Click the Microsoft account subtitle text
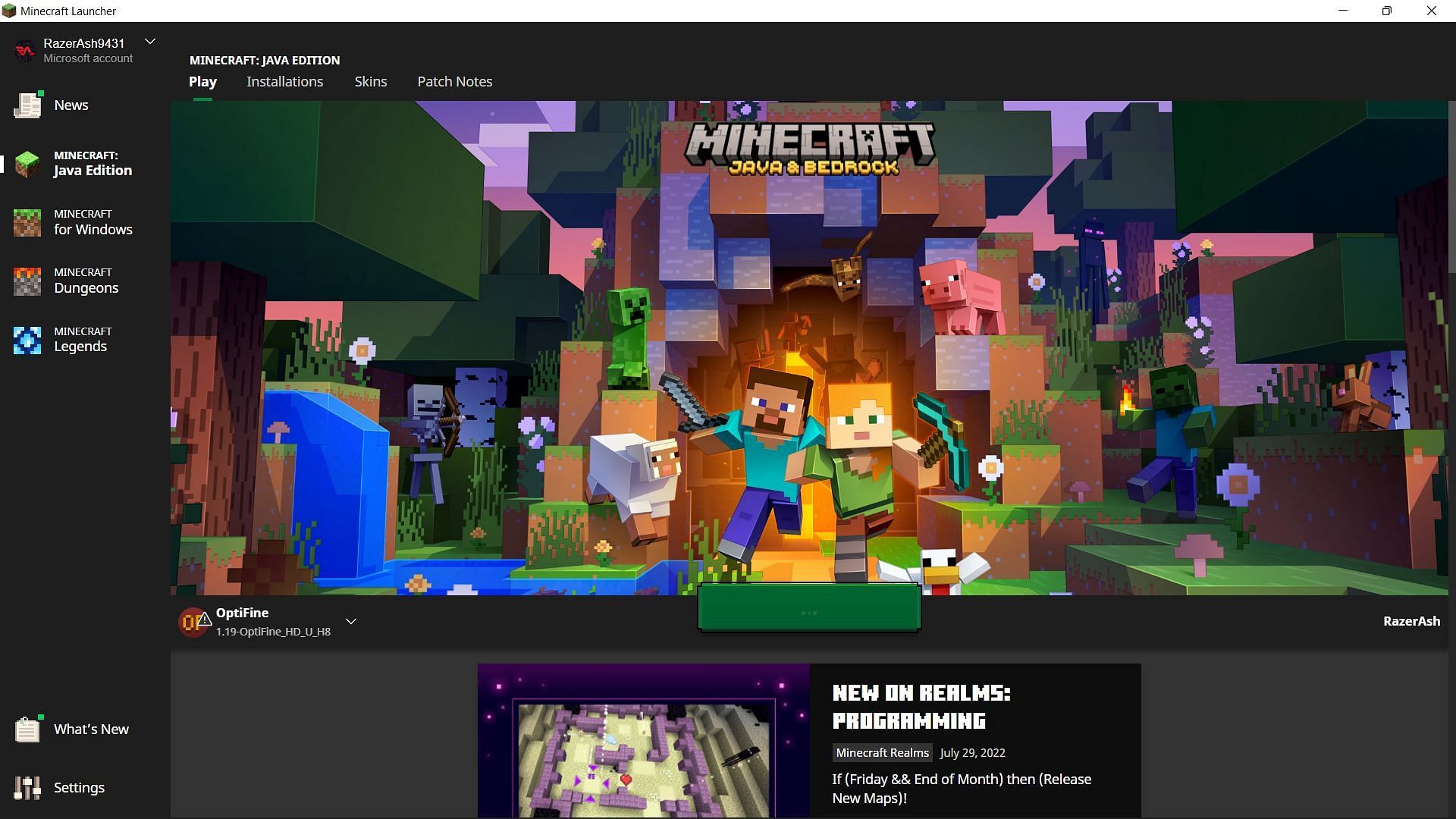 tap(88, 58)
